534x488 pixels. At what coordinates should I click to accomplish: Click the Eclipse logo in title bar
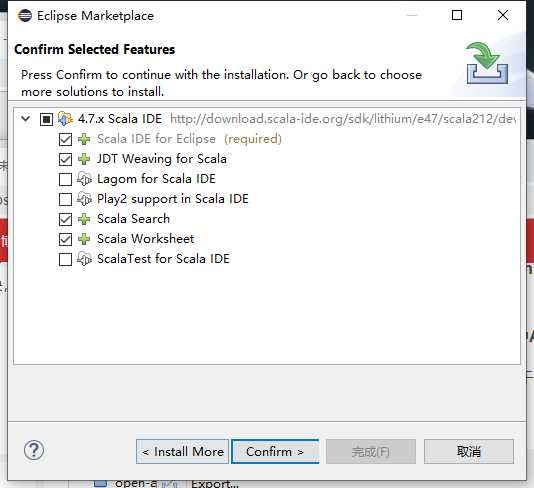coord(25,15)
